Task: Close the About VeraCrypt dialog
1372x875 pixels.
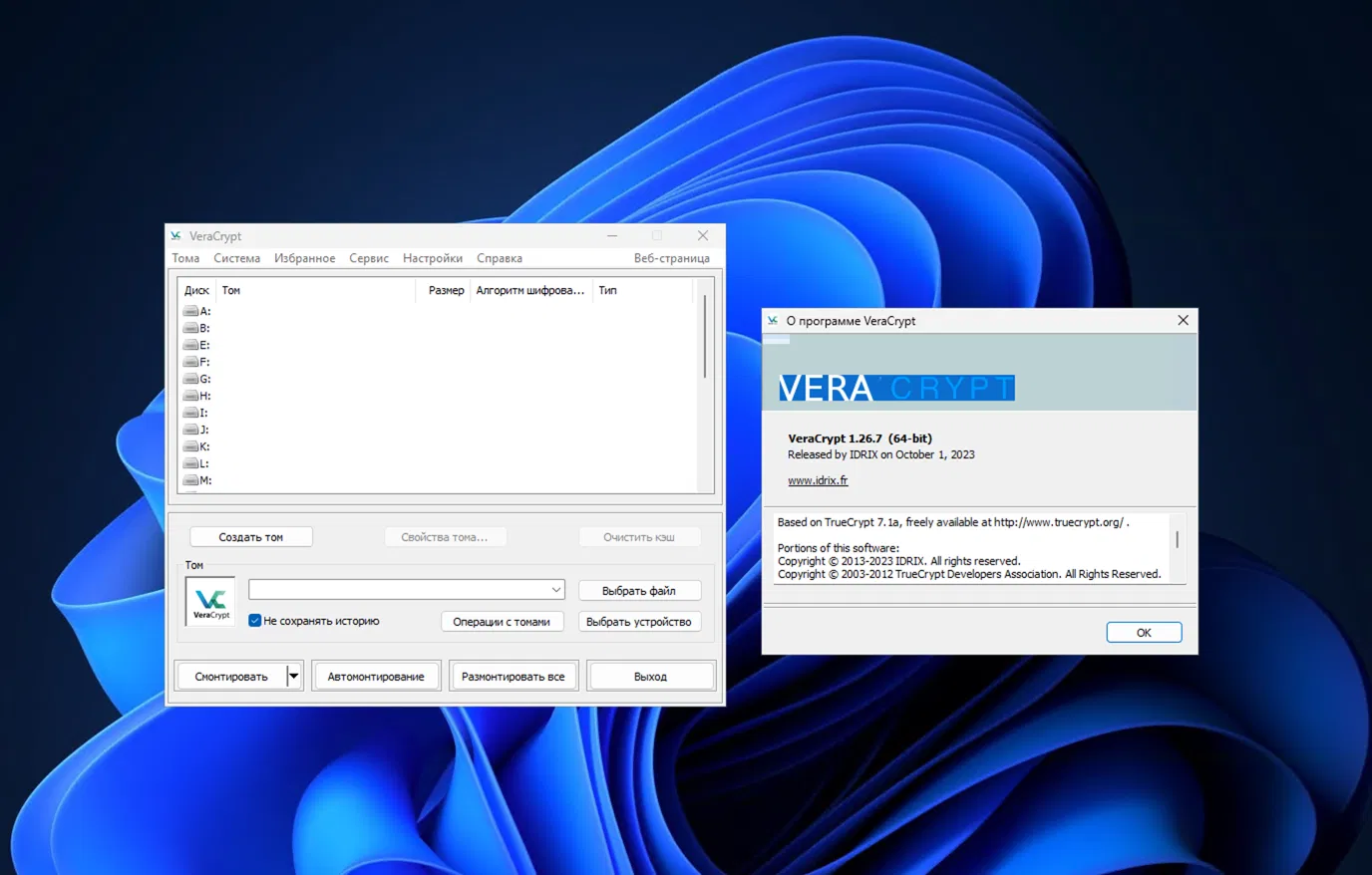Action: [1183, 321]
